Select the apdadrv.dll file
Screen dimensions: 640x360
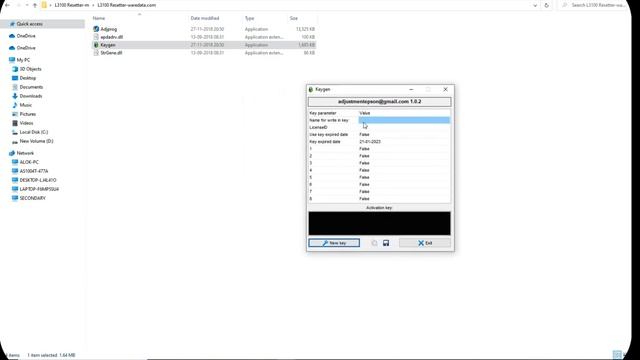click(x=111, y=37)
